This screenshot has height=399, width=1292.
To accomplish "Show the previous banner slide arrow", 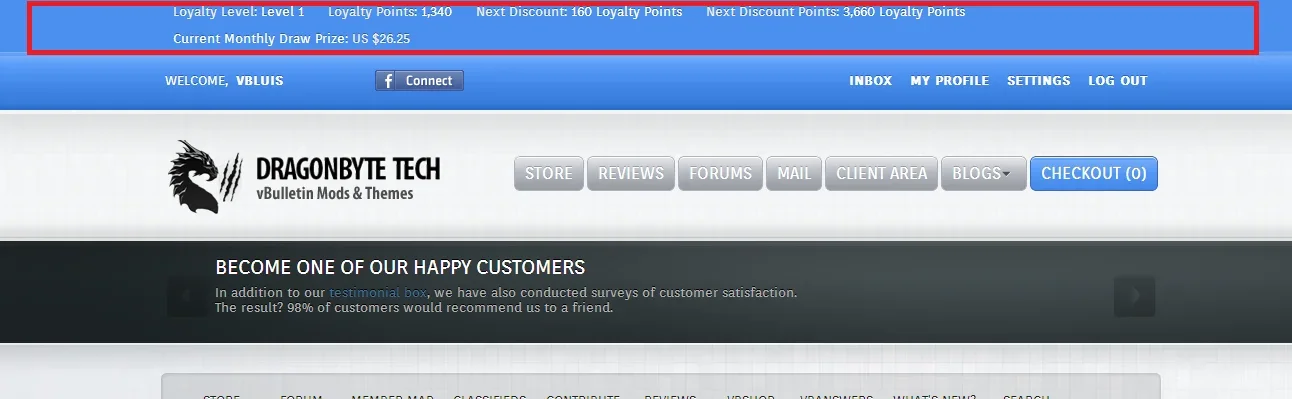I will 186,296.
